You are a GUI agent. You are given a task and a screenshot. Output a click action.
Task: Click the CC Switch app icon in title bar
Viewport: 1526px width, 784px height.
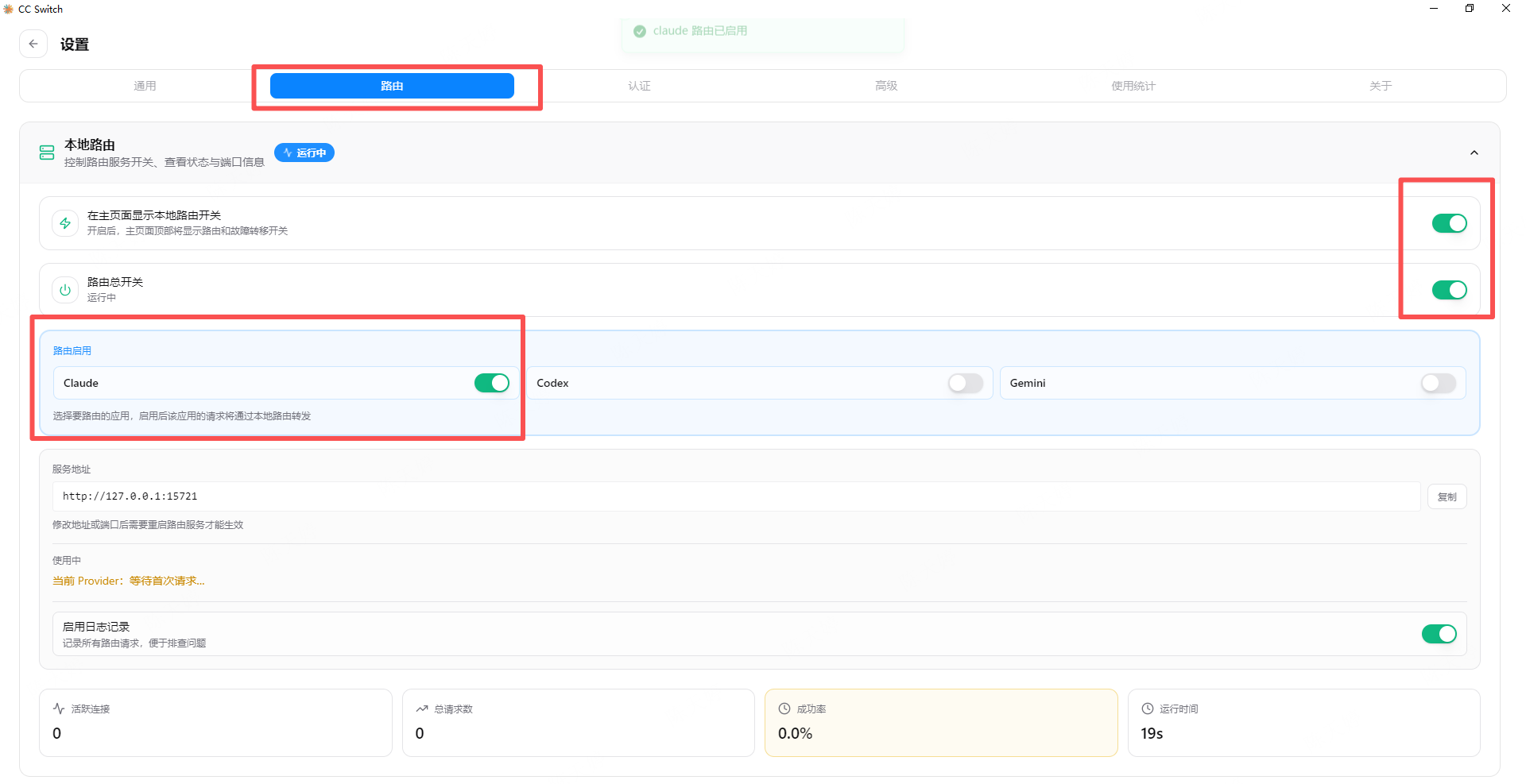(9, 9)
